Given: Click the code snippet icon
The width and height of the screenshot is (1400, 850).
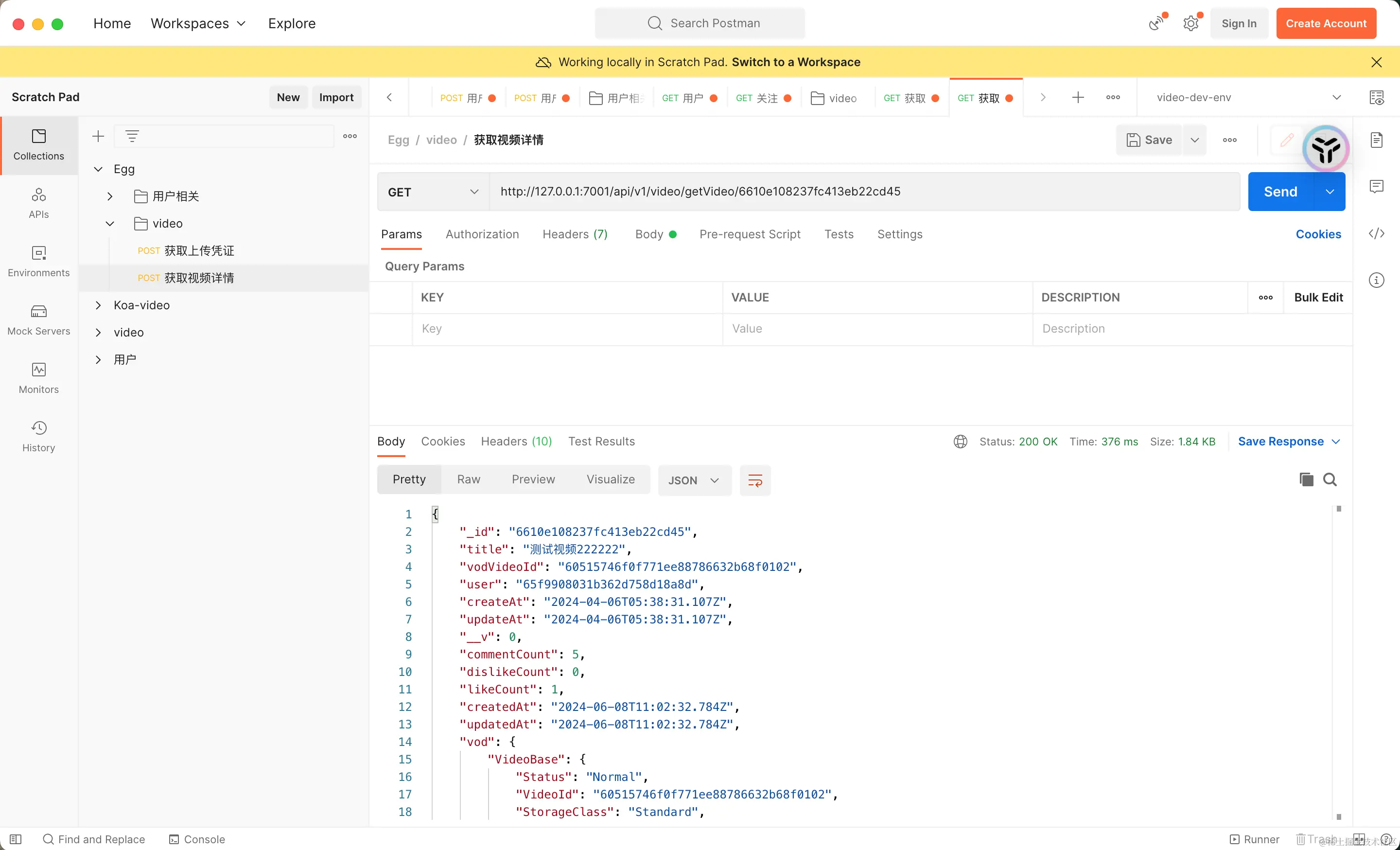Looking at the screenshot, I should click(1376, 233).
